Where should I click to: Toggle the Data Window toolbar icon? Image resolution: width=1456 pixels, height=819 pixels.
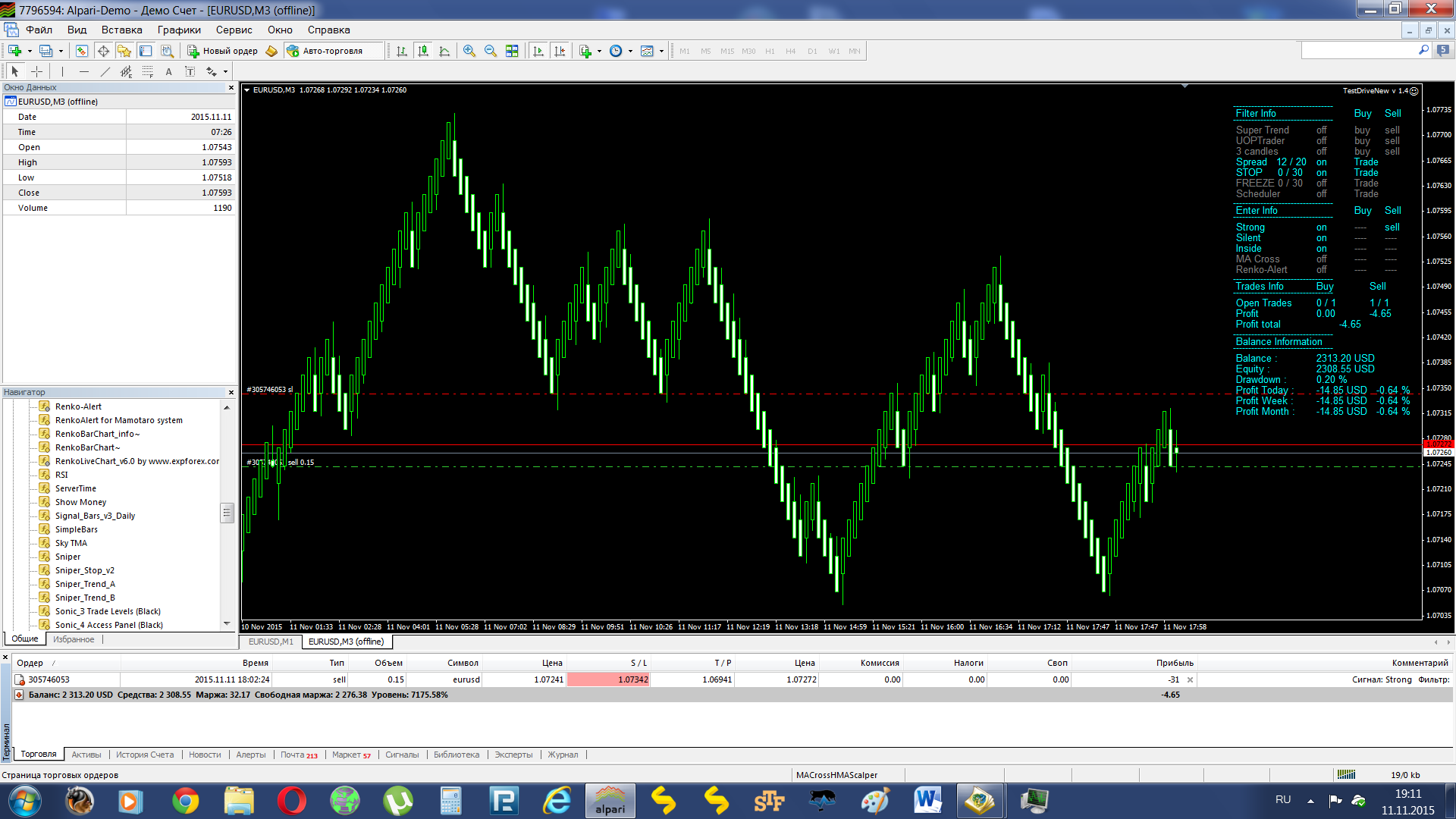[x=103, y=51]
